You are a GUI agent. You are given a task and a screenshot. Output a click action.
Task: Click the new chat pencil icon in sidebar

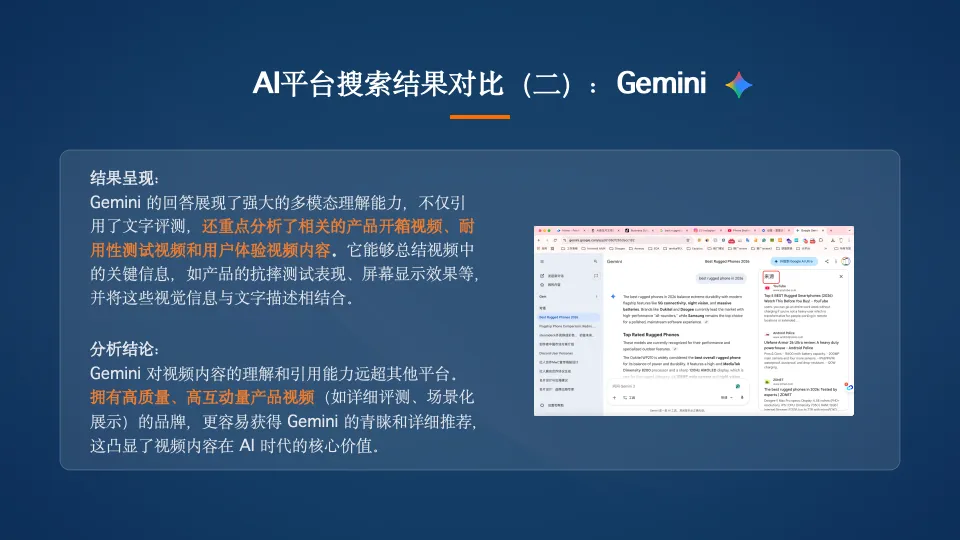[542, 276]
